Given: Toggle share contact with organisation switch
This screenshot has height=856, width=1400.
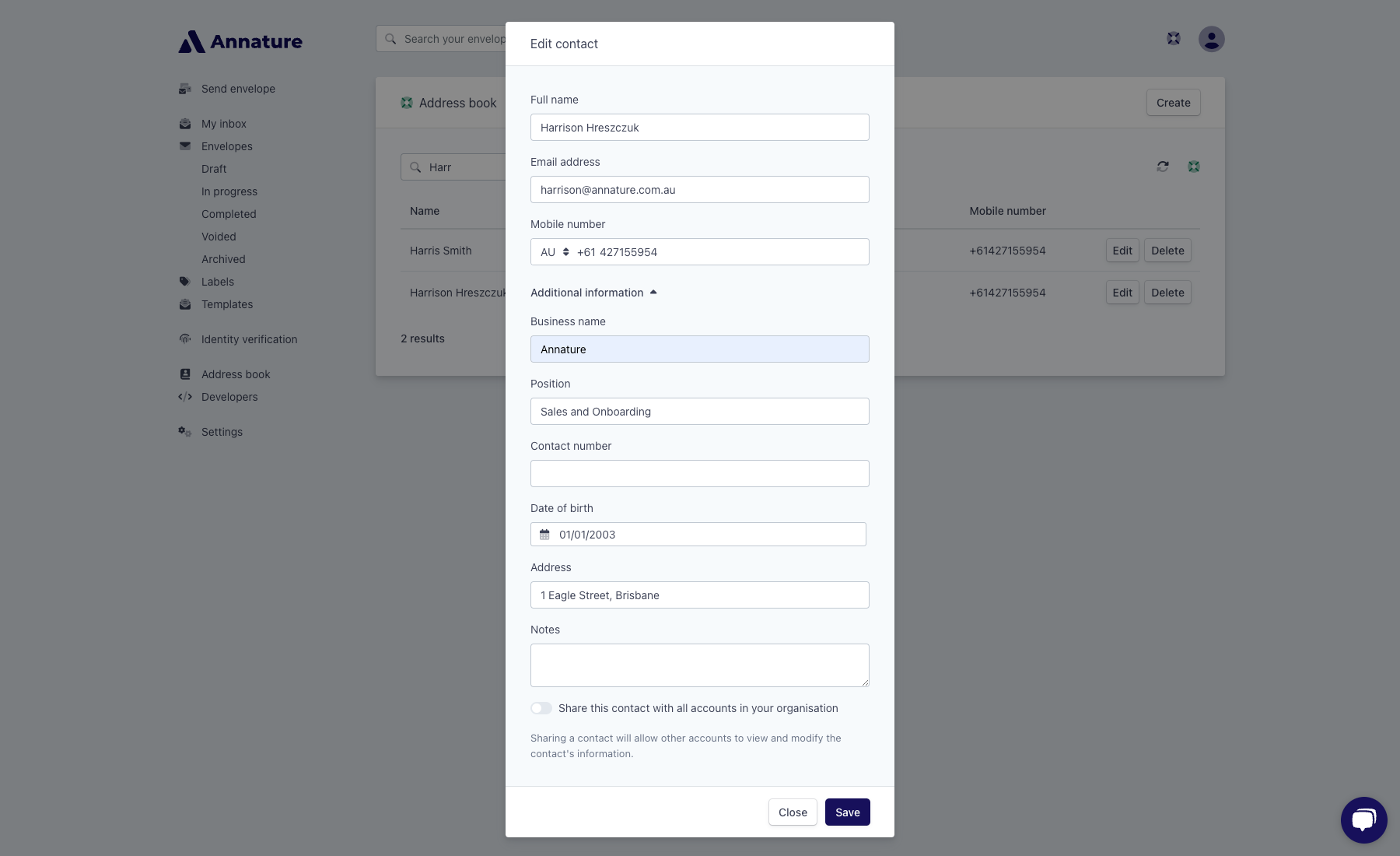Looking at the screenshot, I should (x=541, y=708).
